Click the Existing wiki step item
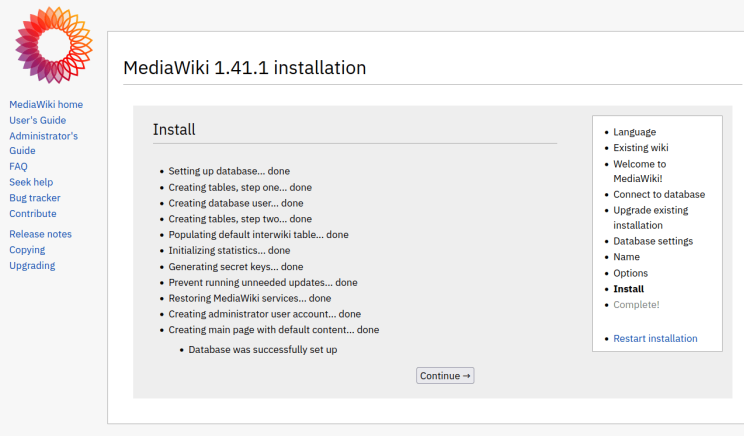 click(x=641, y=148)
